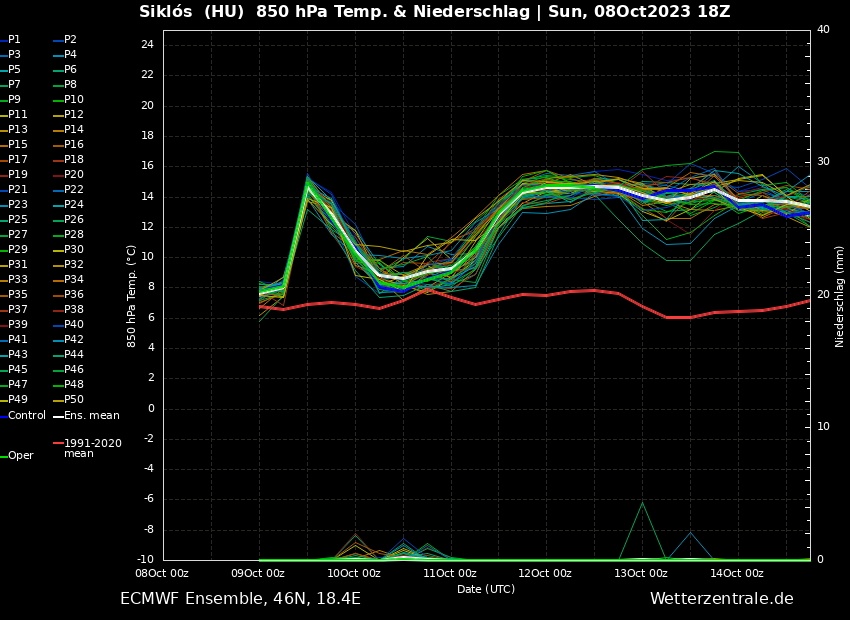Select the P1 legend entry
Viewport: 850px width, 620px height.
coord(14,40)
